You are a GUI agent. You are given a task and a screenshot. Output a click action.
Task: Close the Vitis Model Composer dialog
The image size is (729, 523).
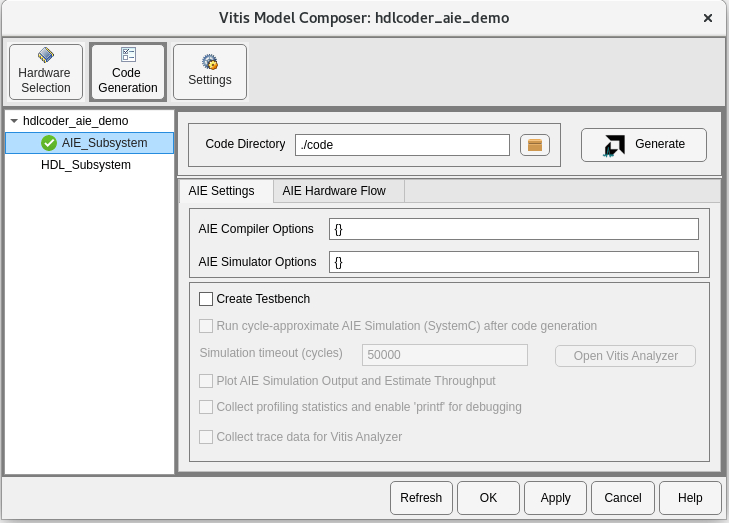[708, 18]
